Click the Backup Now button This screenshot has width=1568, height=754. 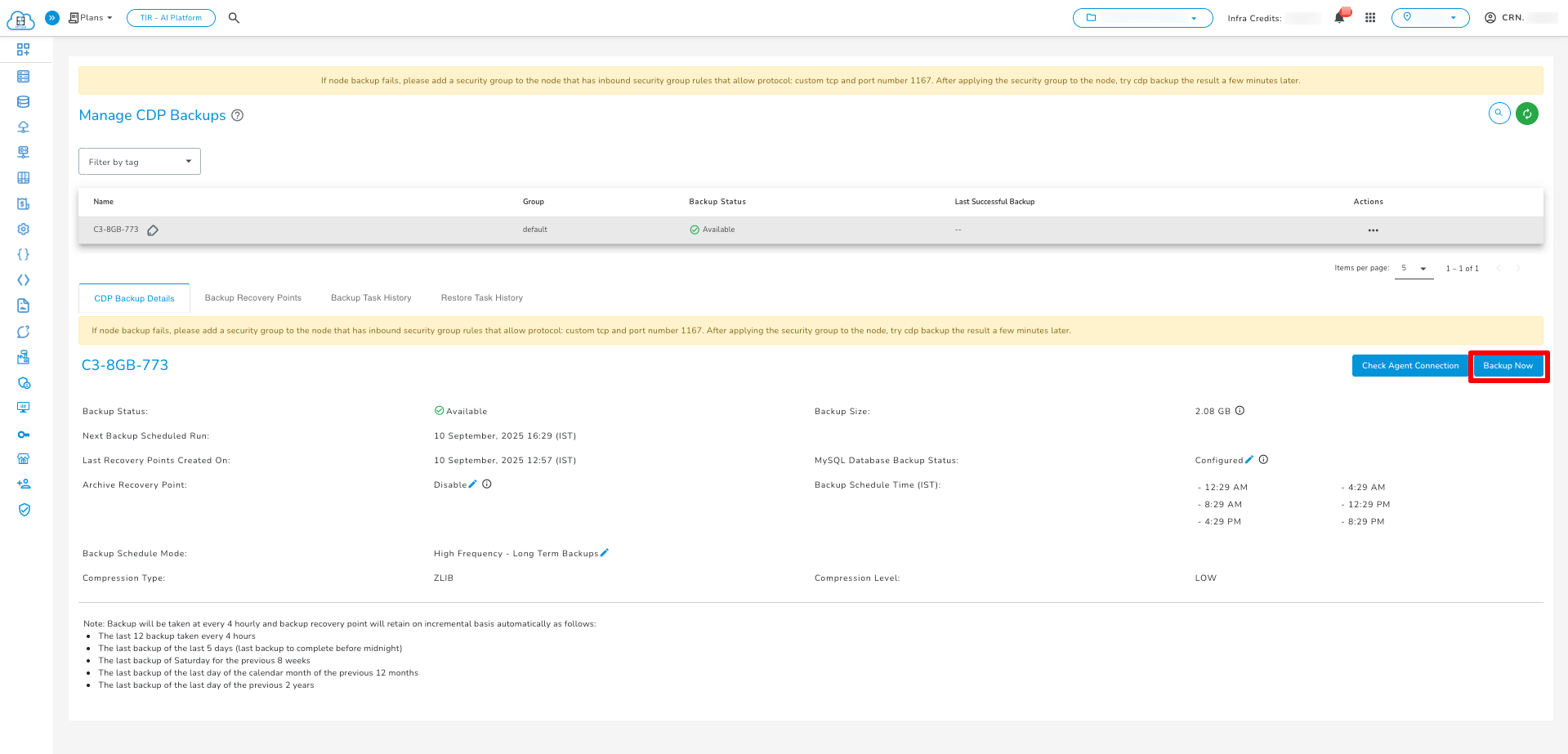1508,365
